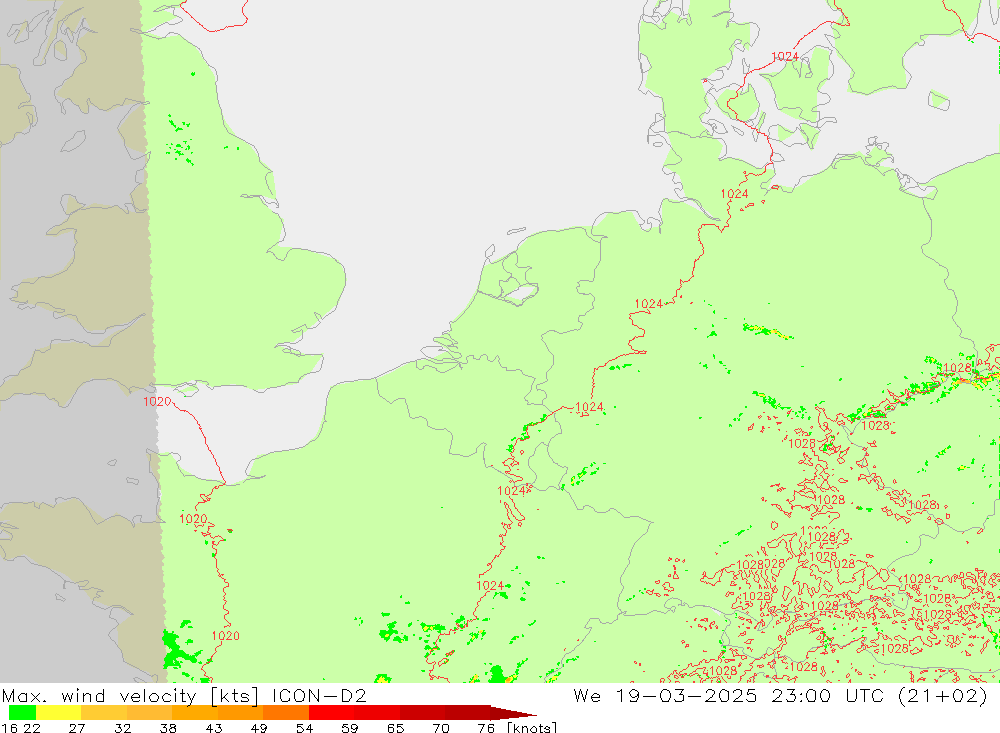Click the bright red legend block above 54
The width and height of the screenshot is (1000, 733).
331,713
